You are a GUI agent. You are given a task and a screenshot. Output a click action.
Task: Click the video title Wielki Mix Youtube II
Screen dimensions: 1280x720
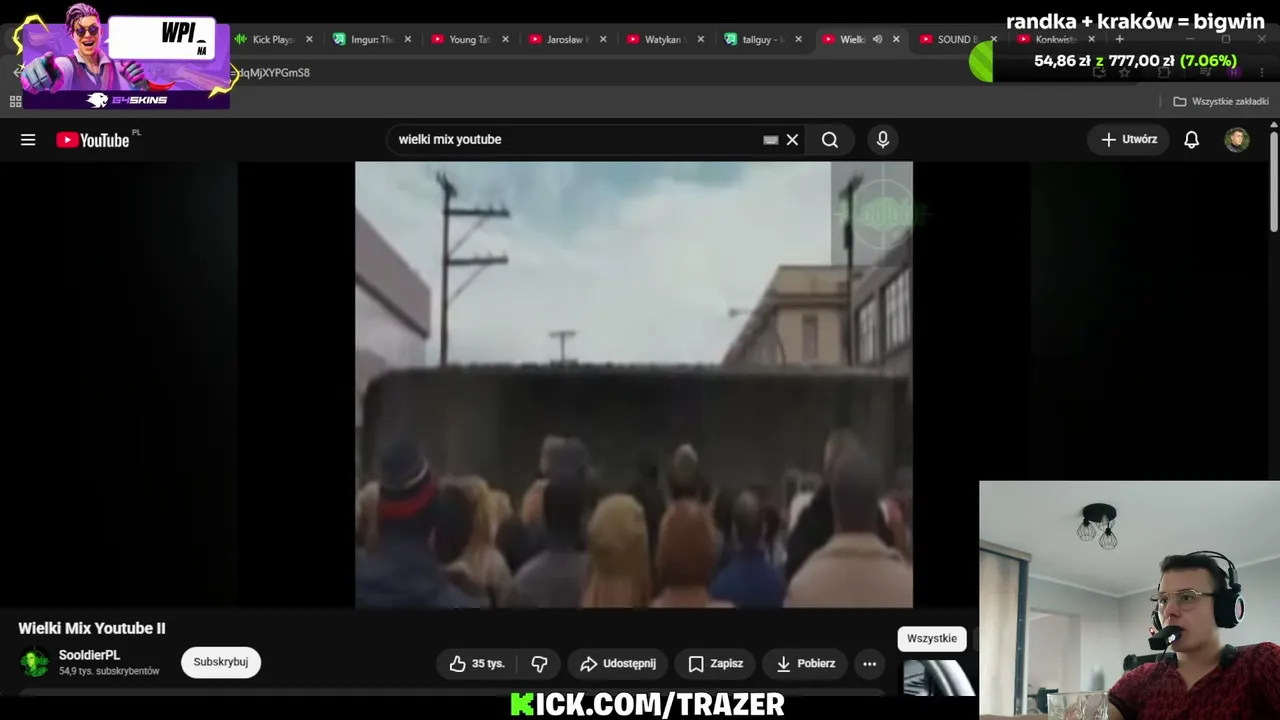(92, 628)
